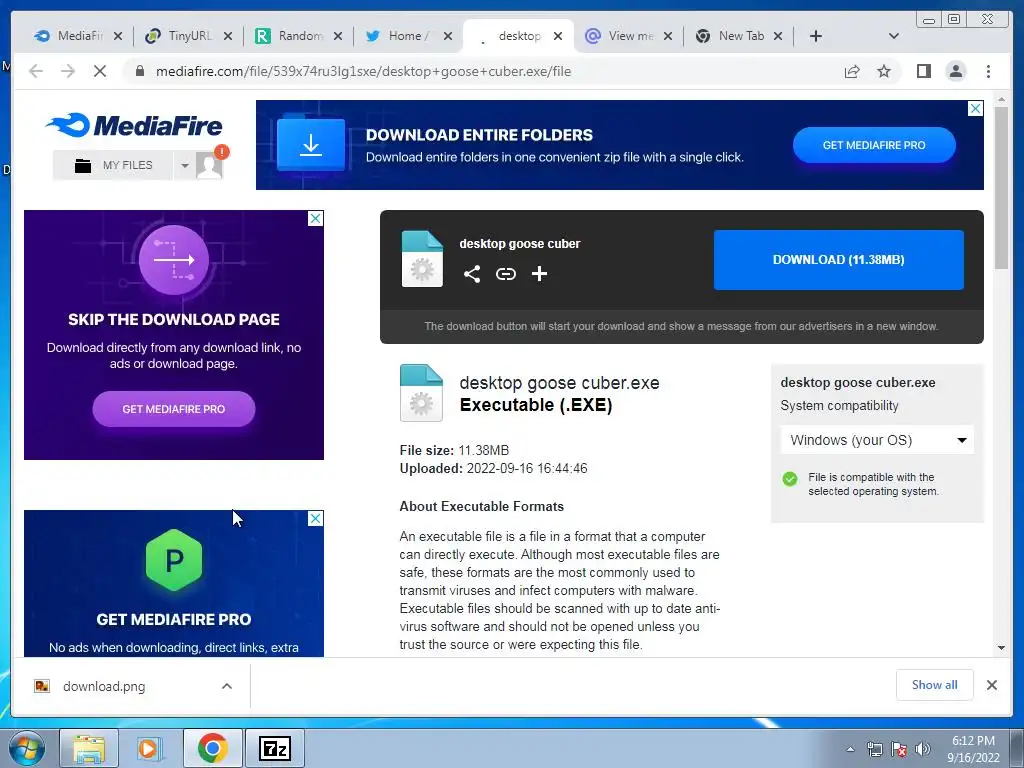
Task: Click GET MEDIAFIRE PRO in top banner
Action: point(874,145)
